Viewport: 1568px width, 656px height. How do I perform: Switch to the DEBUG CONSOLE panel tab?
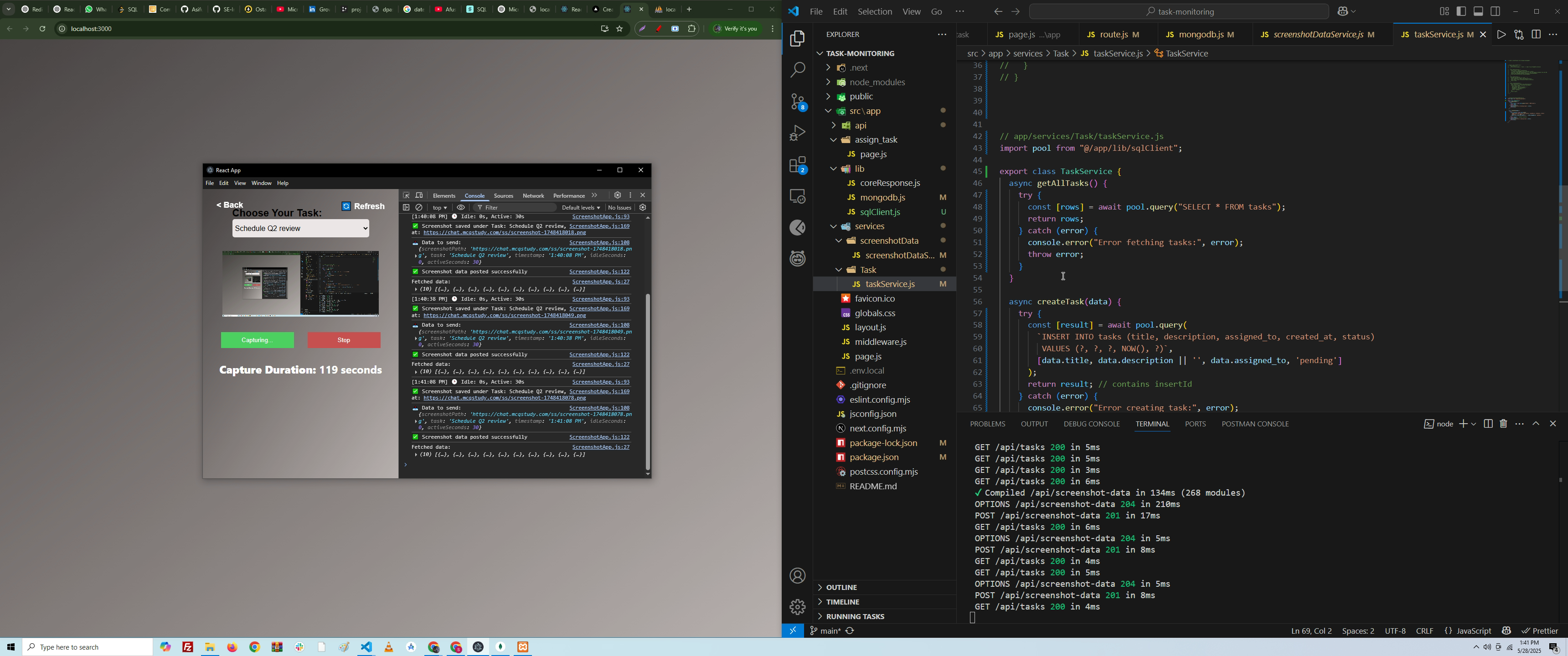click(x=1091, y=424)
